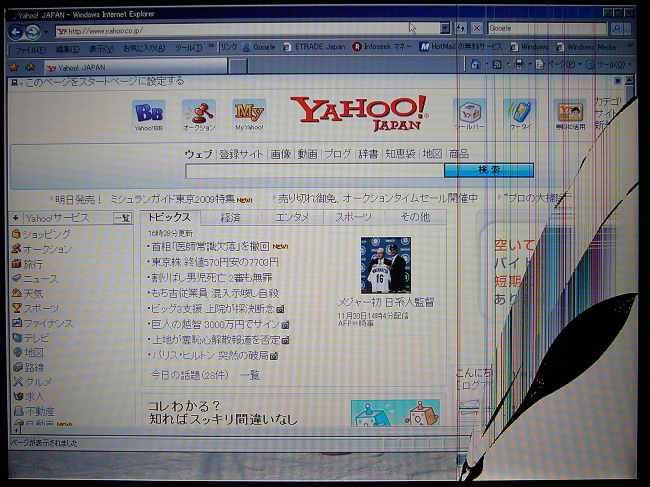The height and width of the screenshot is (487, 650).
Task: Click the Feeds icon in command bar
Action: point(497,64)
